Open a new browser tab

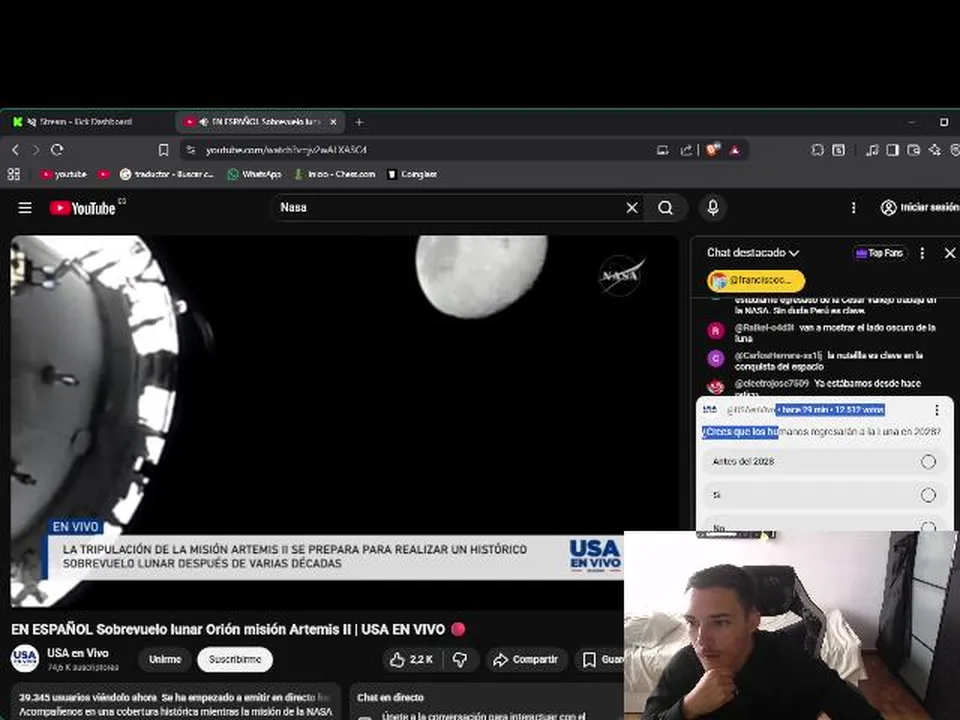pos(359,122)
